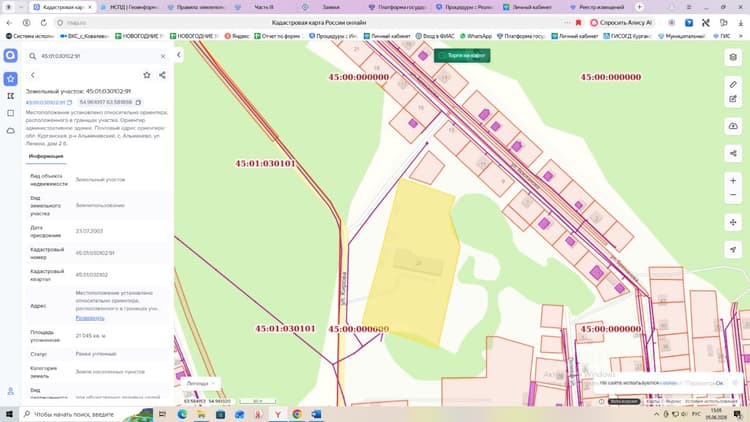Open the map layers panel icon

pyautogui.click(x=733, y=57)
